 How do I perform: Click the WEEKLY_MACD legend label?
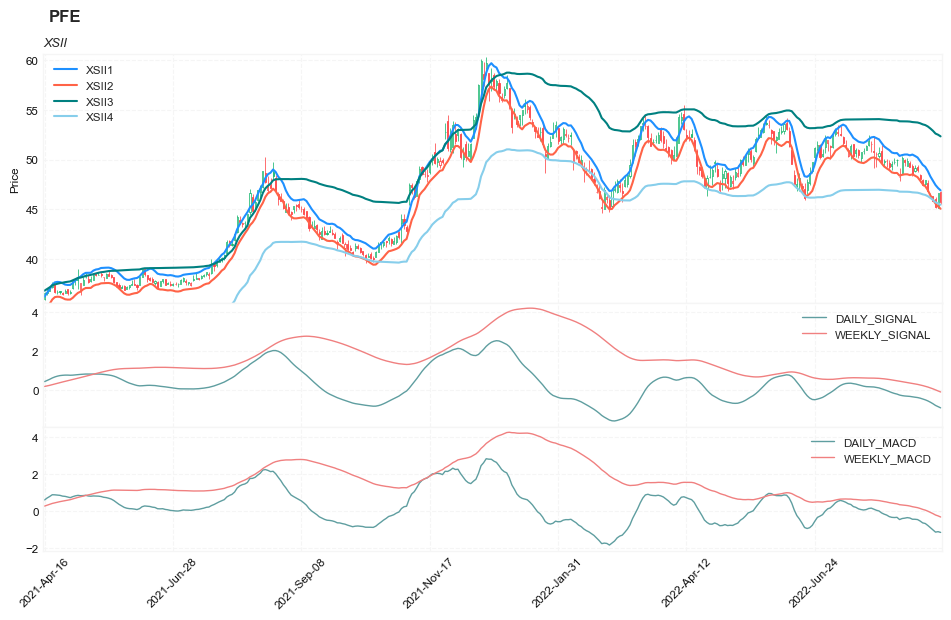click(886, 459)
